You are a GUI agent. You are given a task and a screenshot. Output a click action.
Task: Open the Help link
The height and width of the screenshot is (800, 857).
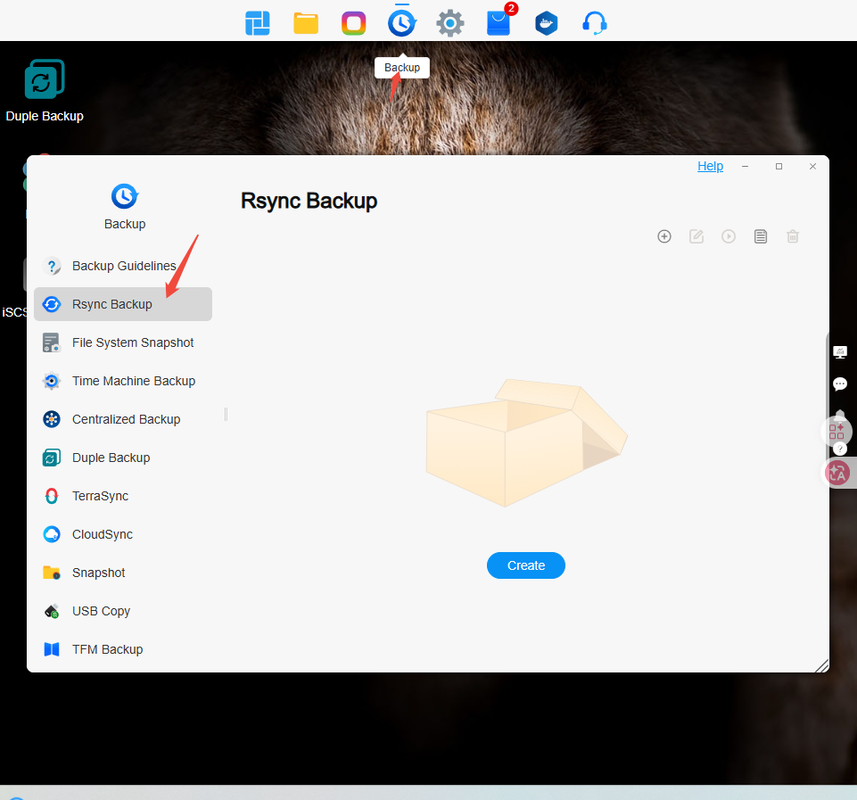(x=710, y=166)
